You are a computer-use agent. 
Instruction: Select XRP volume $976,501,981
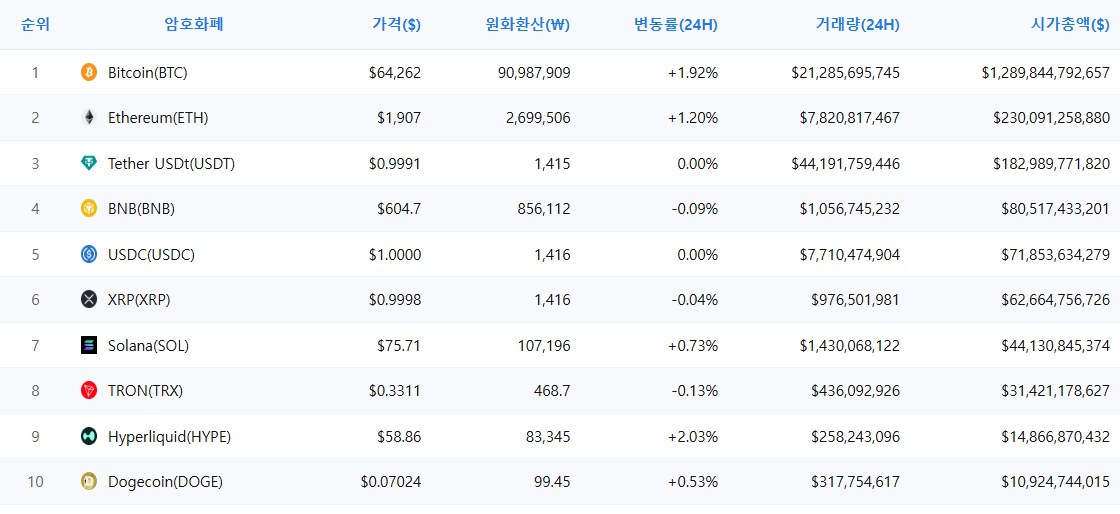[856, 300]
